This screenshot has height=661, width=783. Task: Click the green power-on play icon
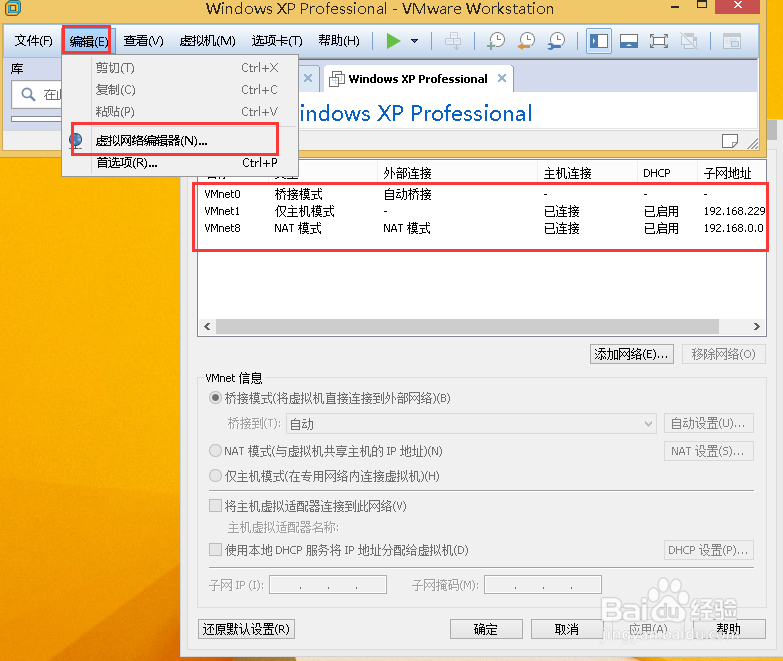393,41
